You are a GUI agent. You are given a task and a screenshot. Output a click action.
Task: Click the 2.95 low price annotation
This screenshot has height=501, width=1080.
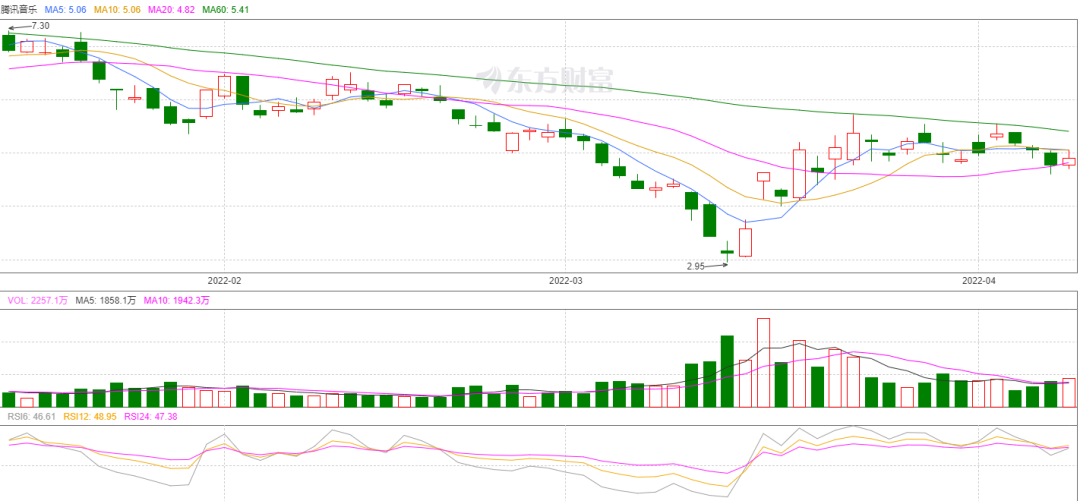pos(696,266)
